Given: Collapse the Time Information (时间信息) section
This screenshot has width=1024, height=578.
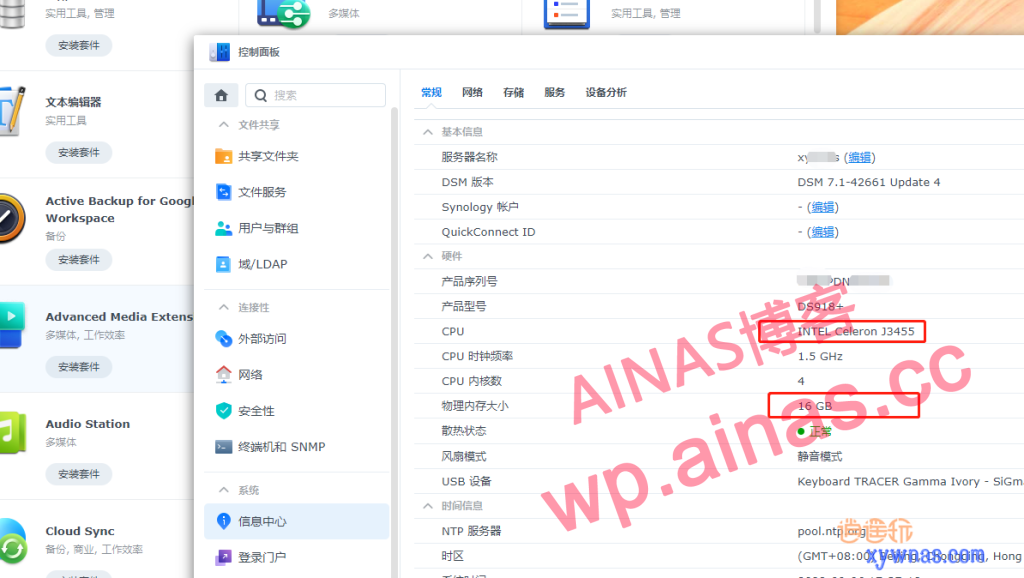Looking at the screenshot, I should tap(428, 506).
